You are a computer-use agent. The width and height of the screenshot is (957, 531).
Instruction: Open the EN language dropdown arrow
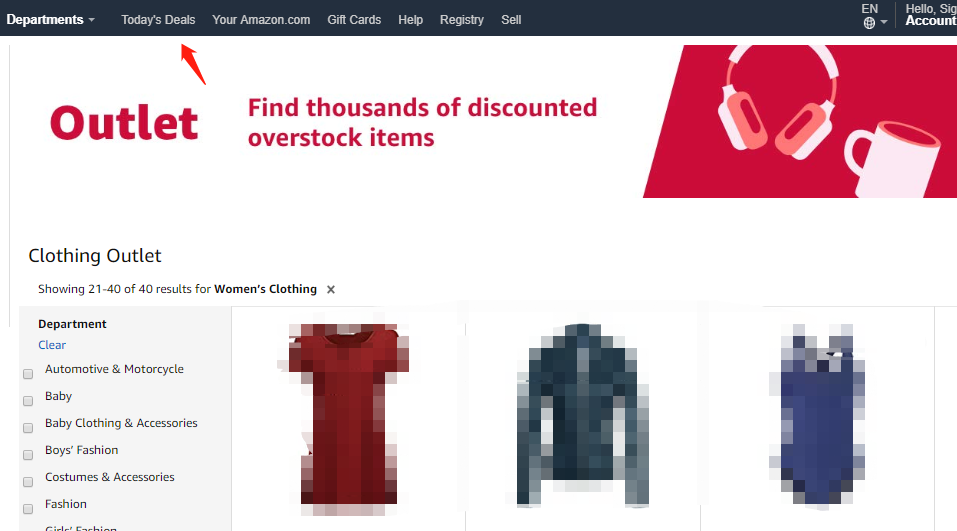coord(884,23)
